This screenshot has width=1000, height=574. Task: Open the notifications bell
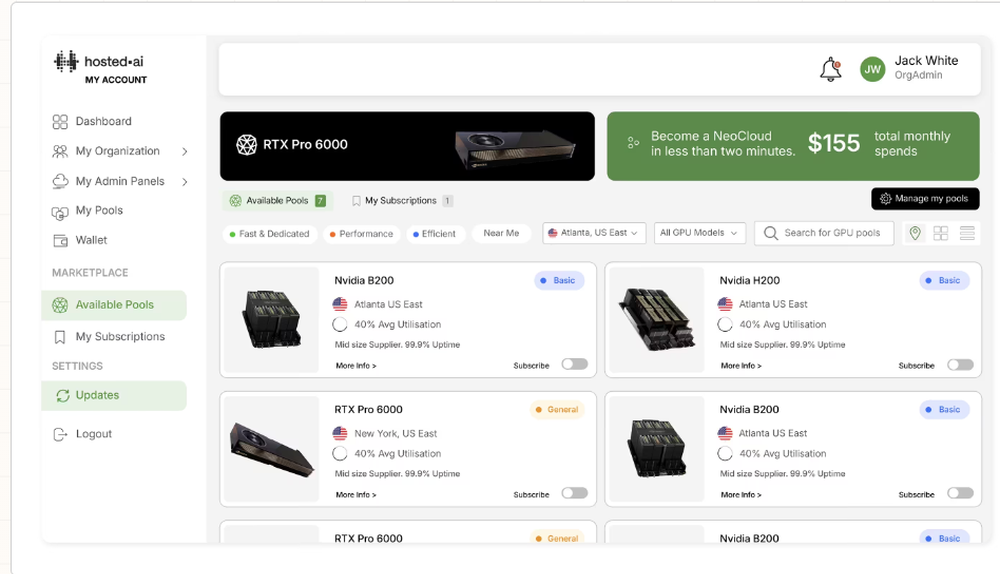coord(830,70)
